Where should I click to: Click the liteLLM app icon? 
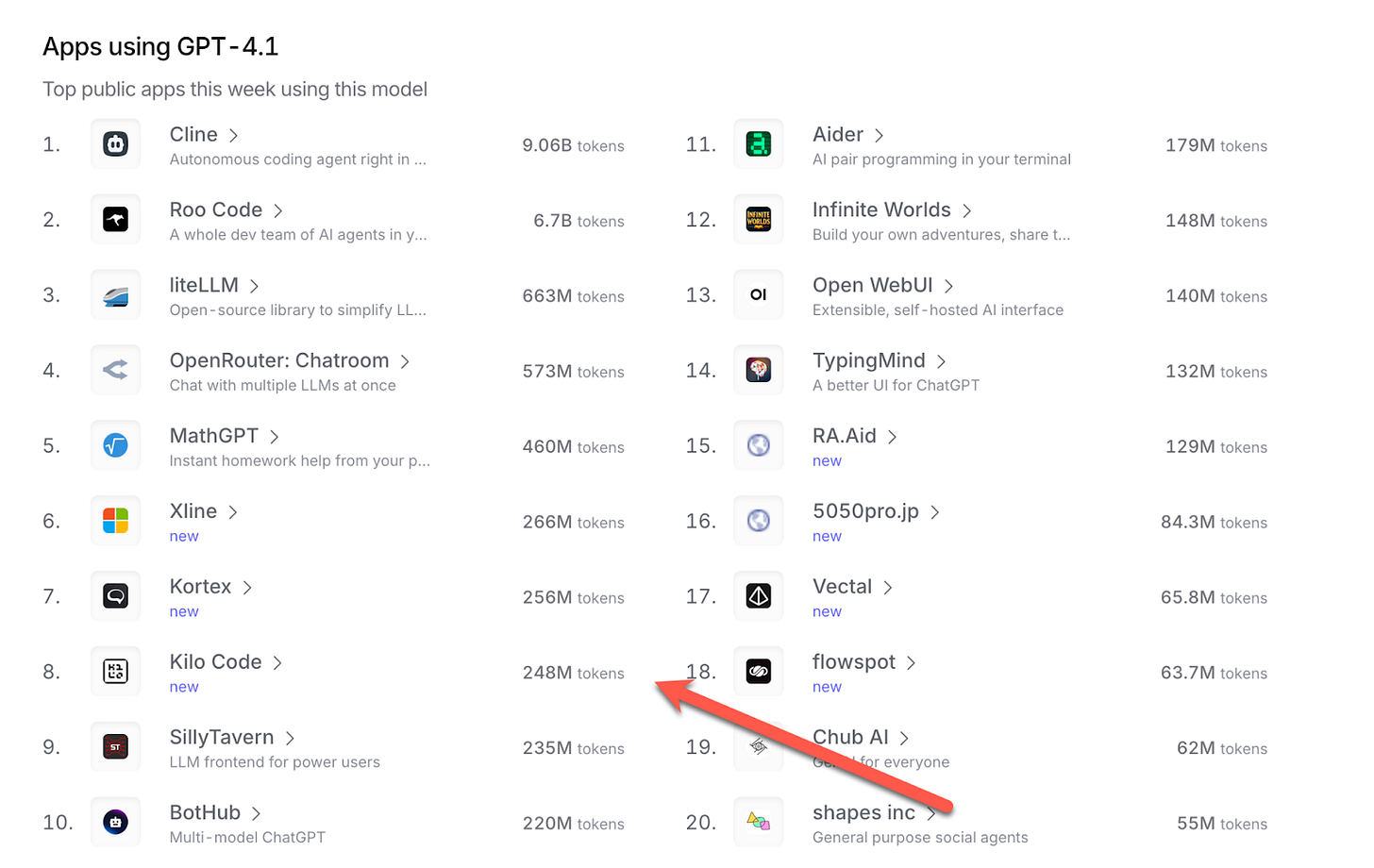(x=115, y=295)
